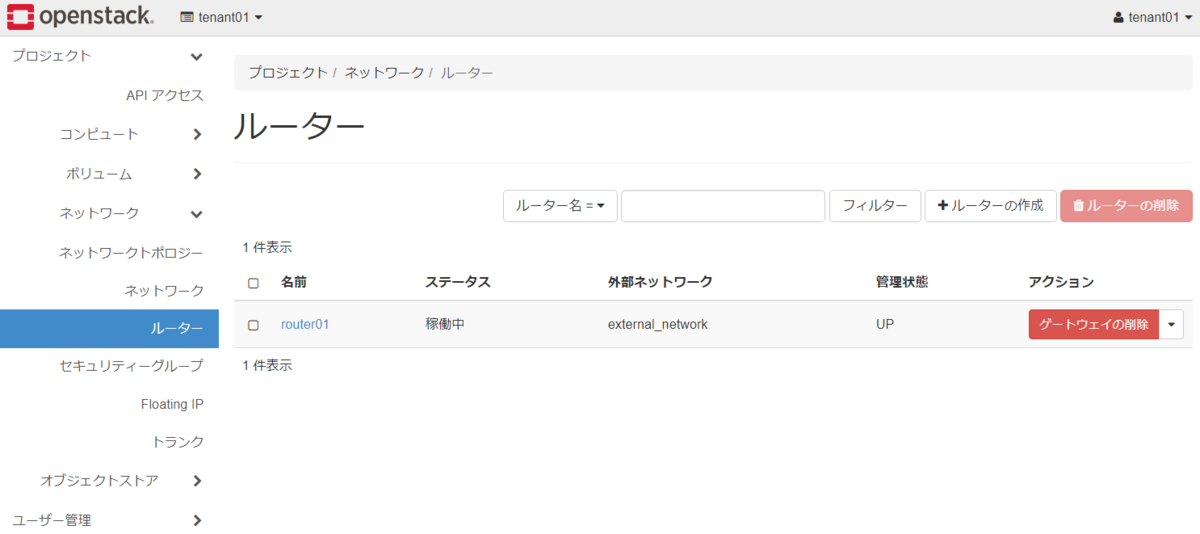Click the 管理状態 column header

point(902,283)
